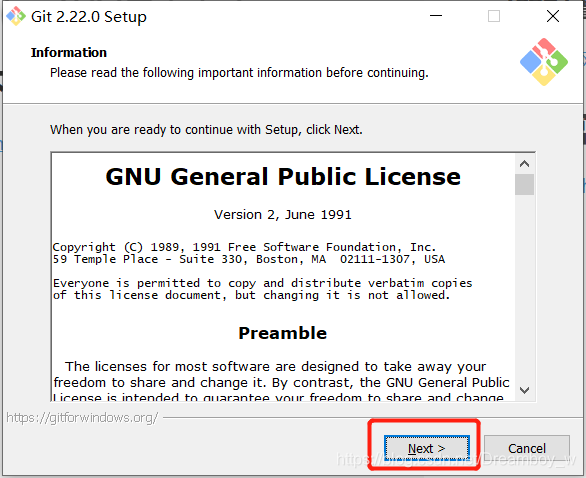Image resolution: width=586 pixels, height=478 pixels.
Task: Click the 'The licenses for most software' line
Action: tap(275, 367)
